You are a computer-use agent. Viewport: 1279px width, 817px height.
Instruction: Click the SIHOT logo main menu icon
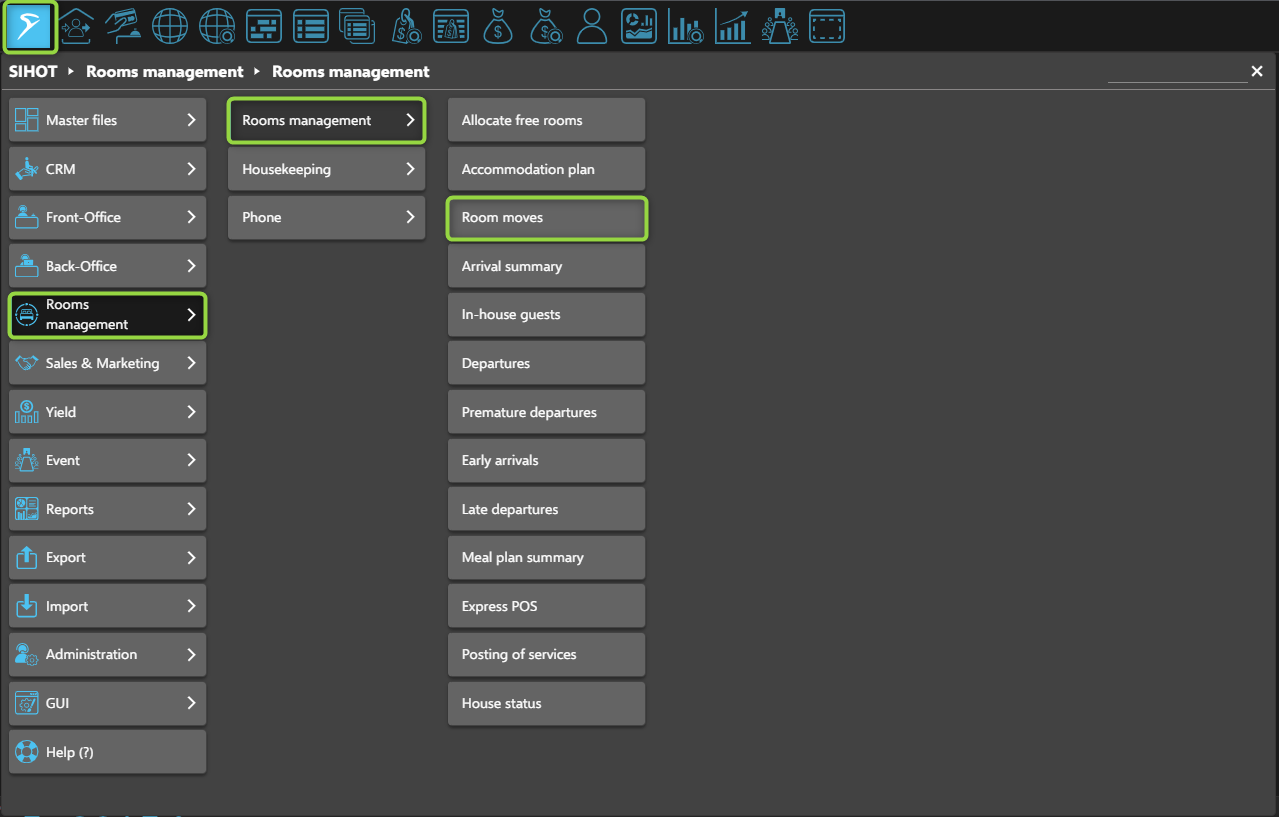pyautogui.click(x=30, y=27)
